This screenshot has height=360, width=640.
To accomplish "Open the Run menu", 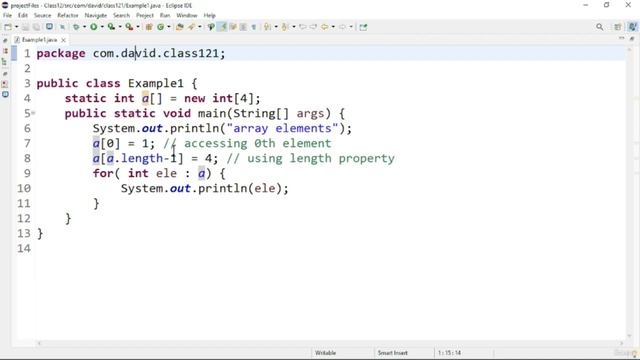I will 165,16.
